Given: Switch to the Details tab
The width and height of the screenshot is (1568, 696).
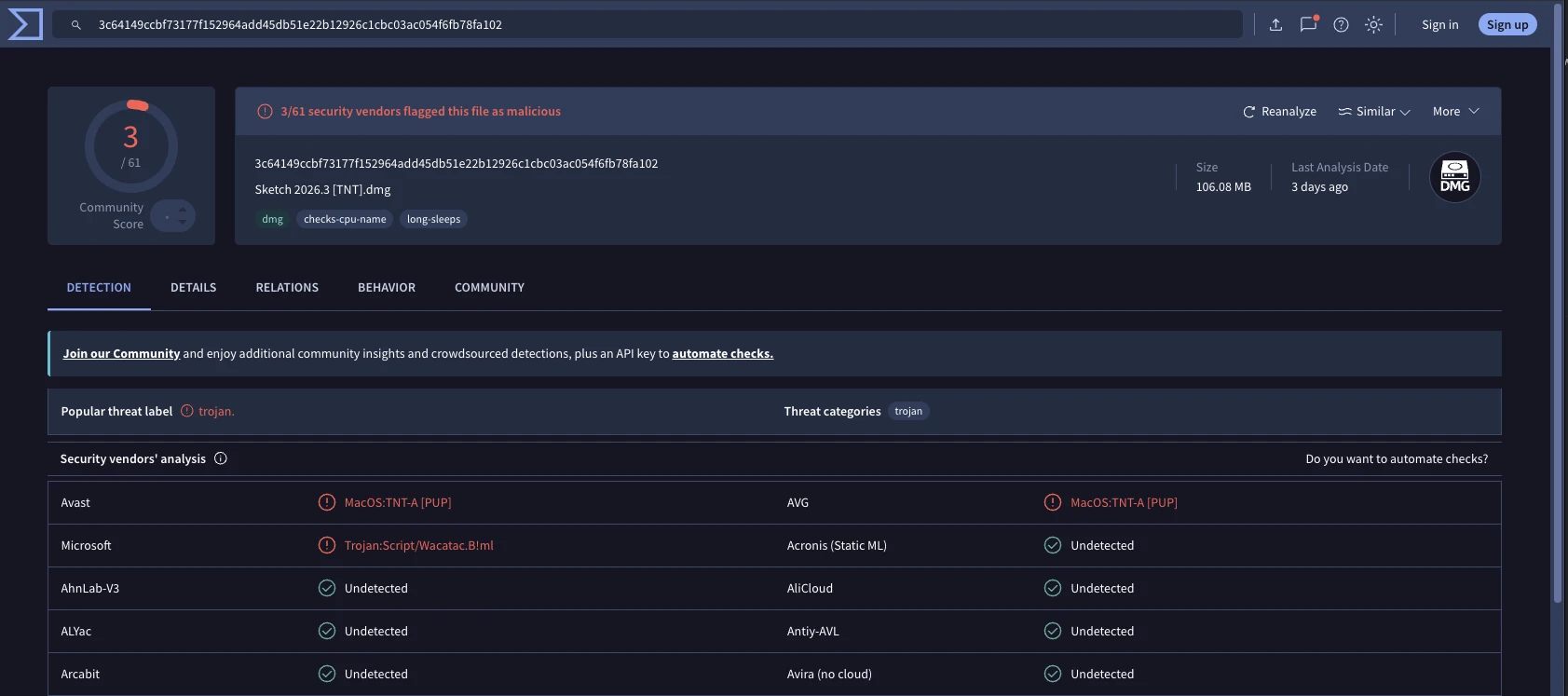Looking at the screenshot, I should click(193, 288).
